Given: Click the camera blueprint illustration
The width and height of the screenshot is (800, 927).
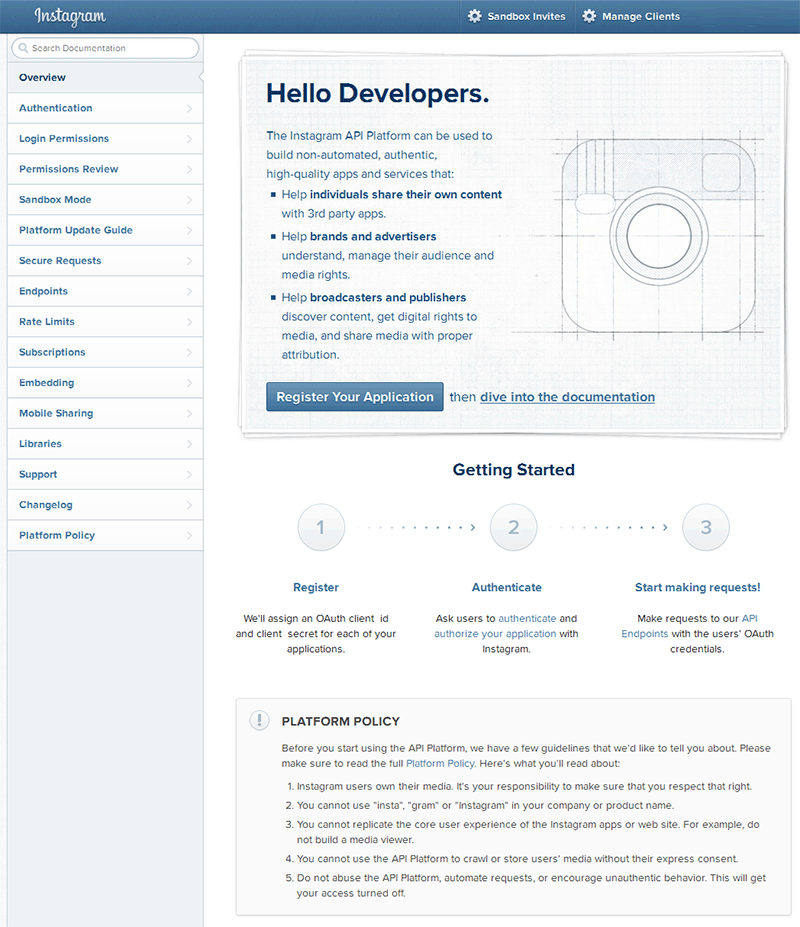Looking at the screenshot, I should [x=658, y=235].
